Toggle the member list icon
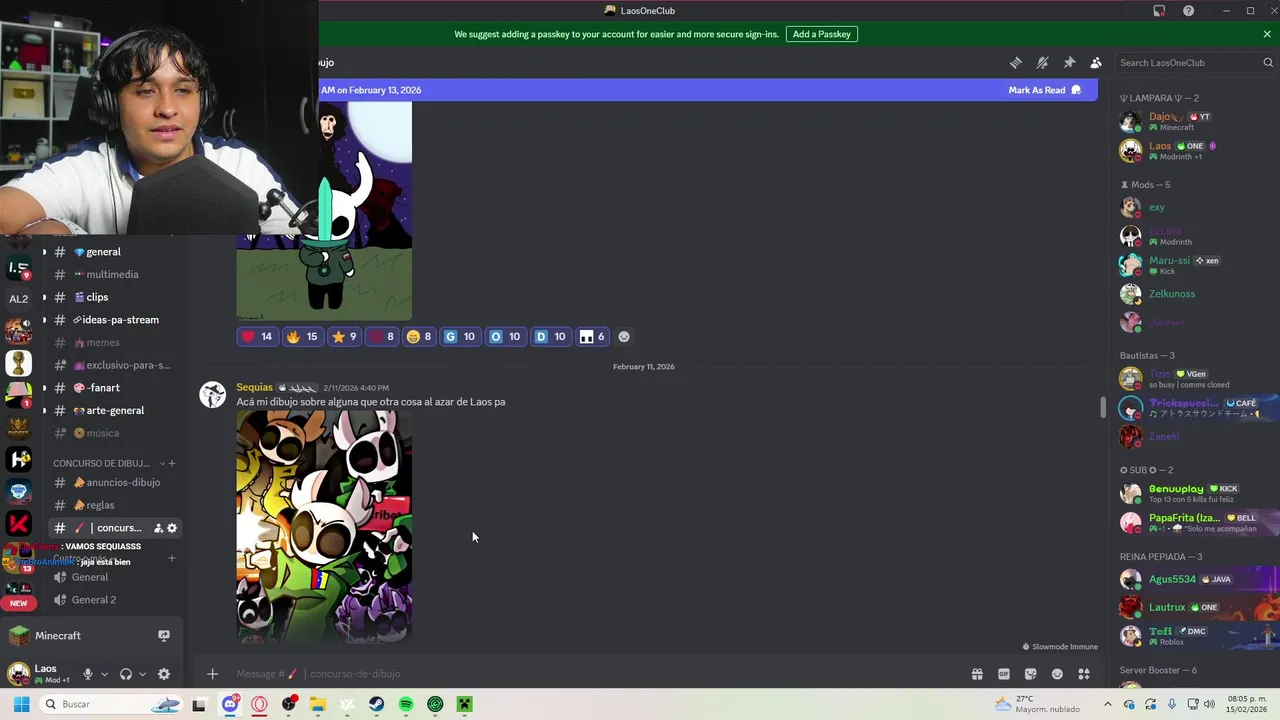This screenshot has width=1280, height=720. [x=1096, y=62]
